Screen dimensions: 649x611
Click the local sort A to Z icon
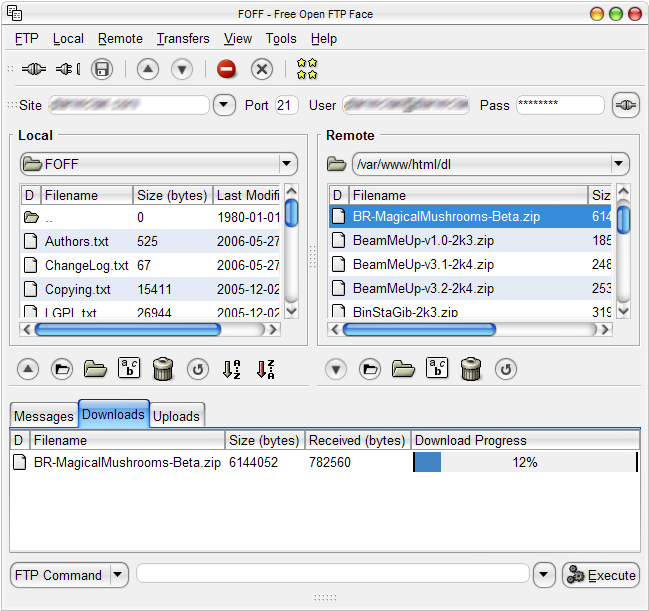pos(231,369)
